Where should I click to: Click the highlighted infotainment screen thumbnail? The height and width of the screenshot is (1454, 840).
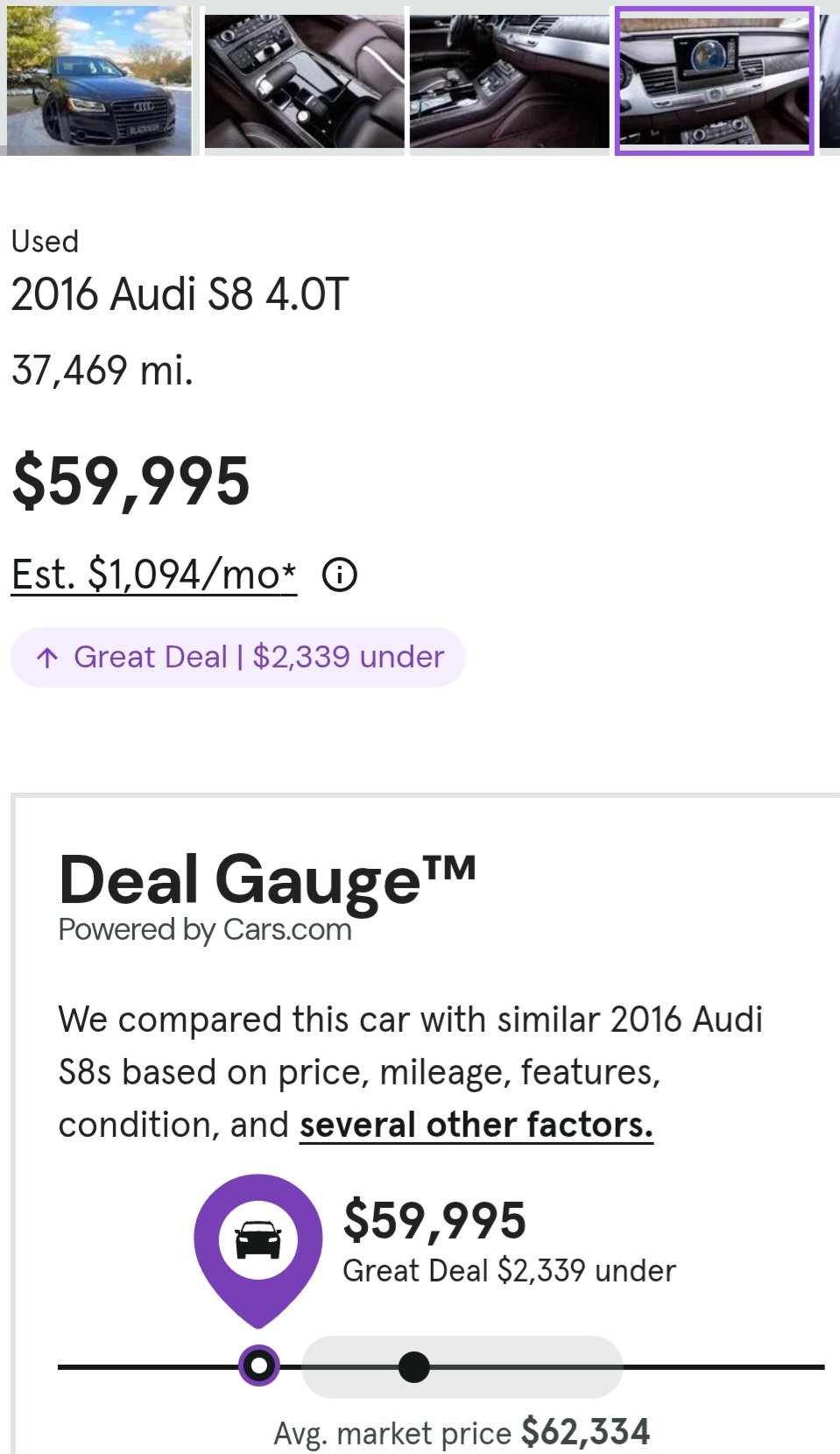pos(714,81)
